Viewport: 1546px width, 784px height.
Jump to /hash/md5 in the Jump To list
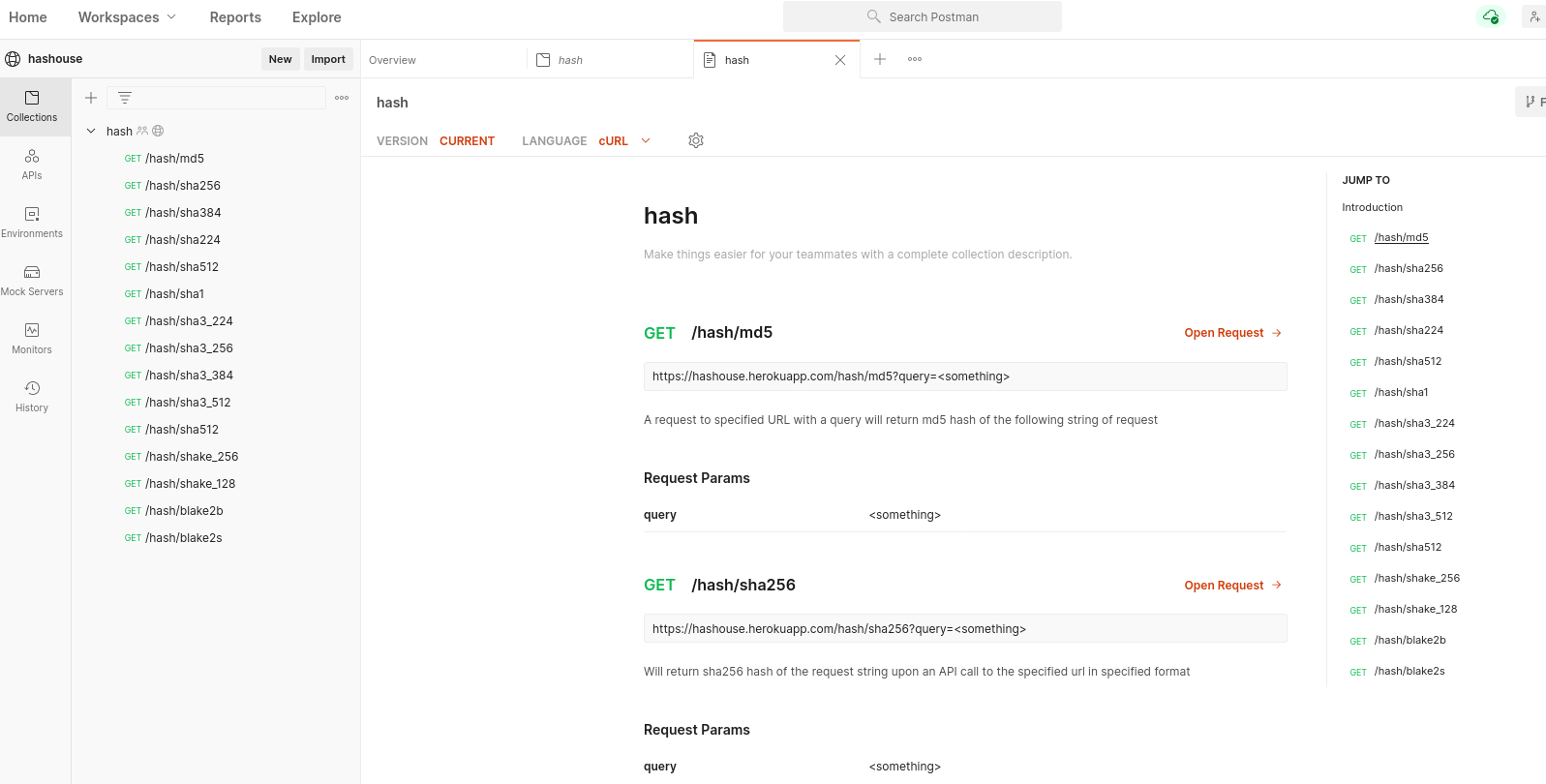[1401, 238]
